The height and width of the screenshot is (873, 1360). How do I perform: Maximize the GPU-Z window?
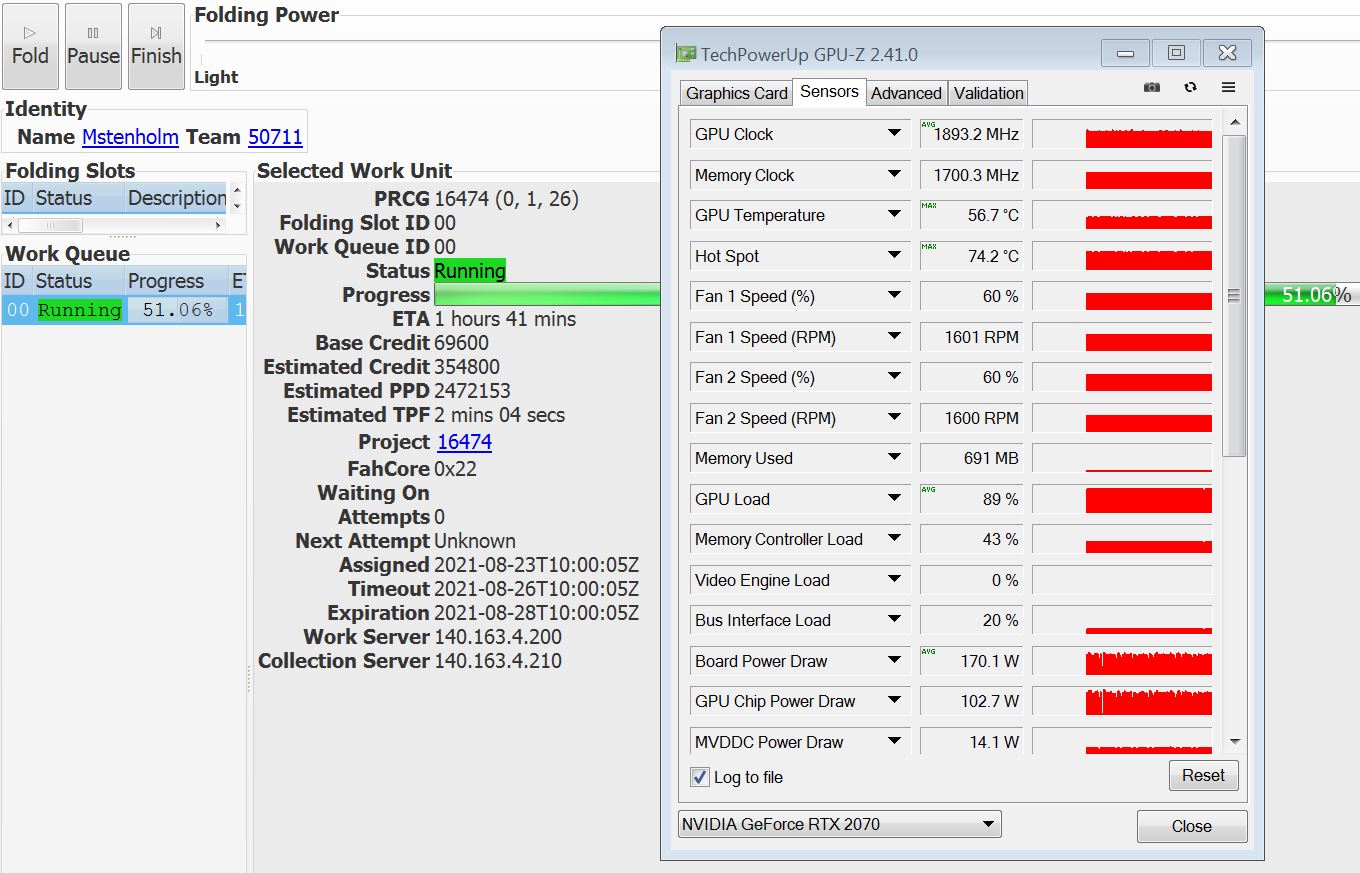point(1176,53)
